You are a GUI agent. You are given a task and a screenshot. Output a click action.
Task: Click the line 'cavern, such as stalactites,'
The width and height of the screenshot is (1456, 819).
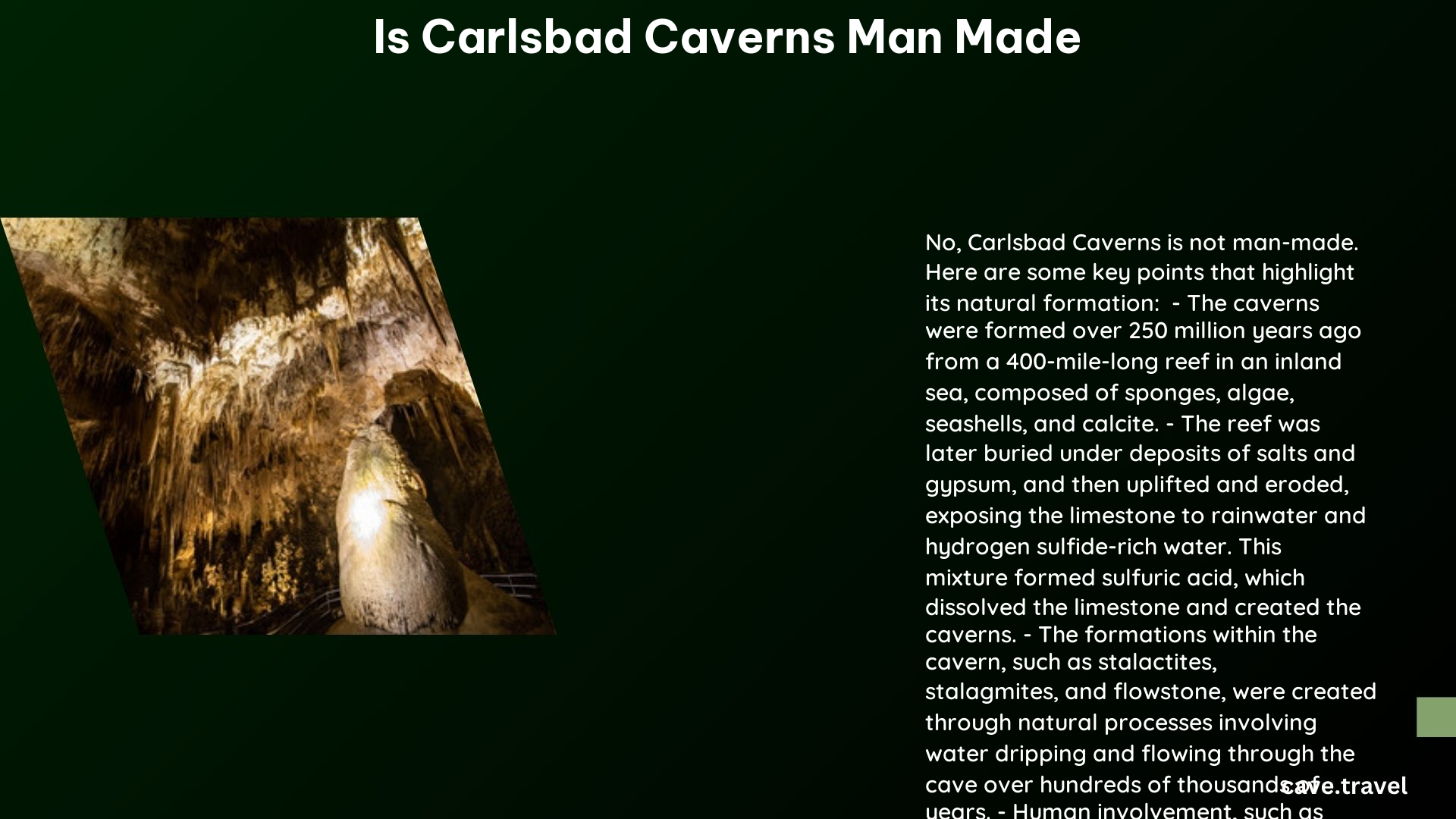(x=1071, y=663)
